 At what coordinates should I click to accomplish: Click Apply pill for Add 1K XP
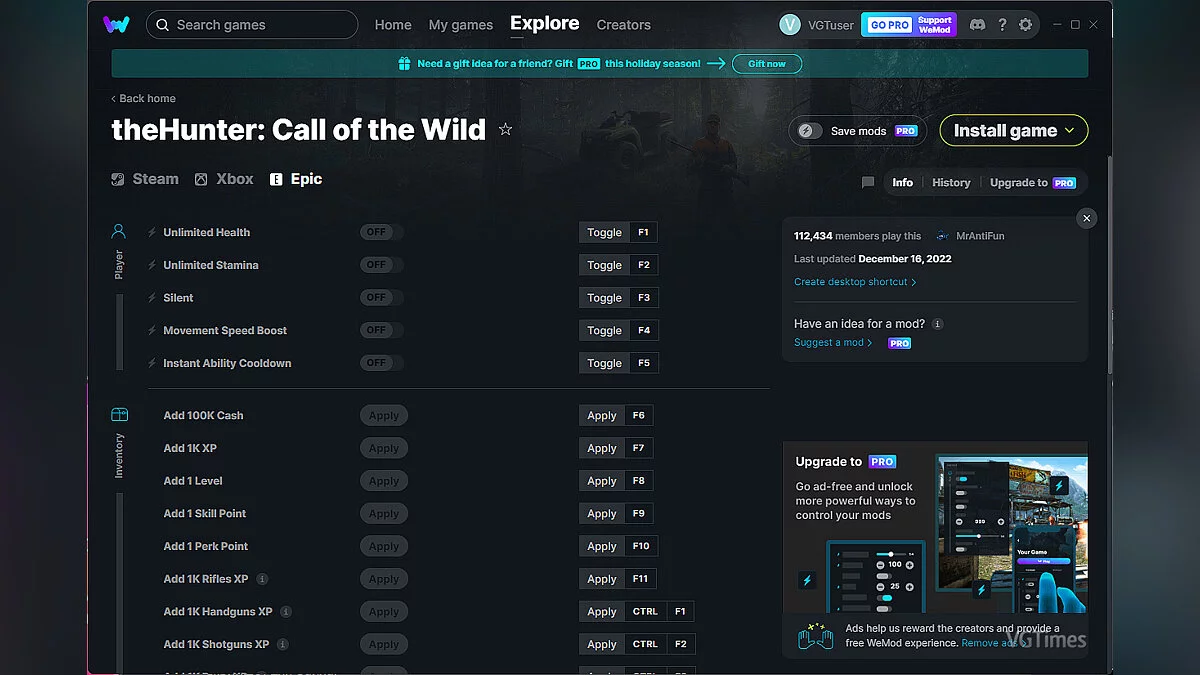pos(384,449)
